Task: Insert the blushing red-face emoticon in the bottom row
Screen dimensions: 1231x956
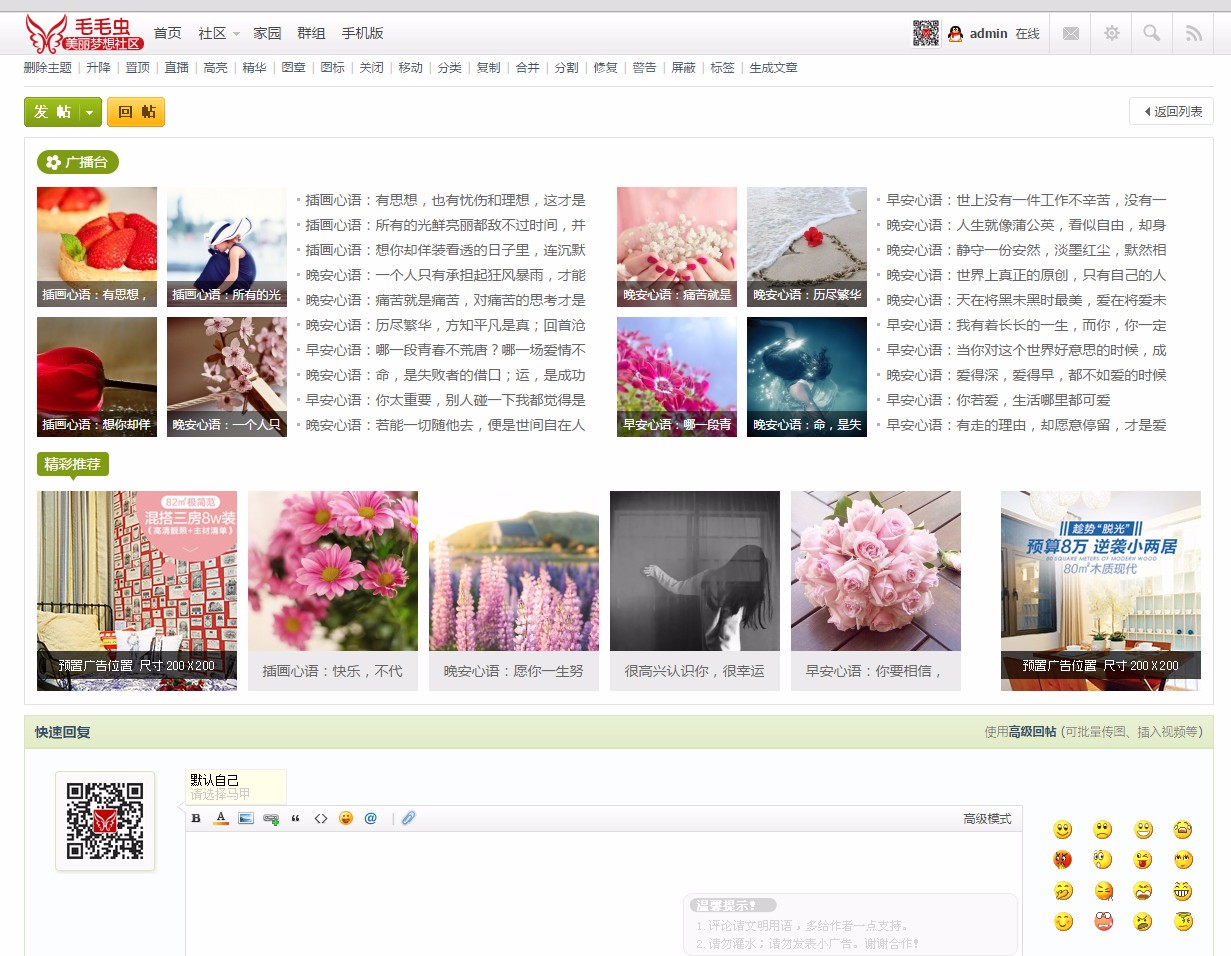Action: point(1103,921)
